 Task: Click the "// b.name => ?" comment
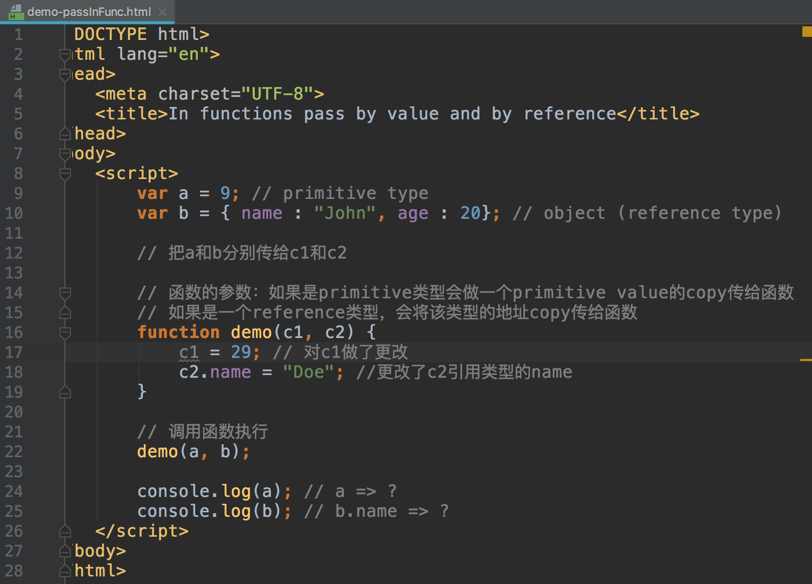pos(376,512)
